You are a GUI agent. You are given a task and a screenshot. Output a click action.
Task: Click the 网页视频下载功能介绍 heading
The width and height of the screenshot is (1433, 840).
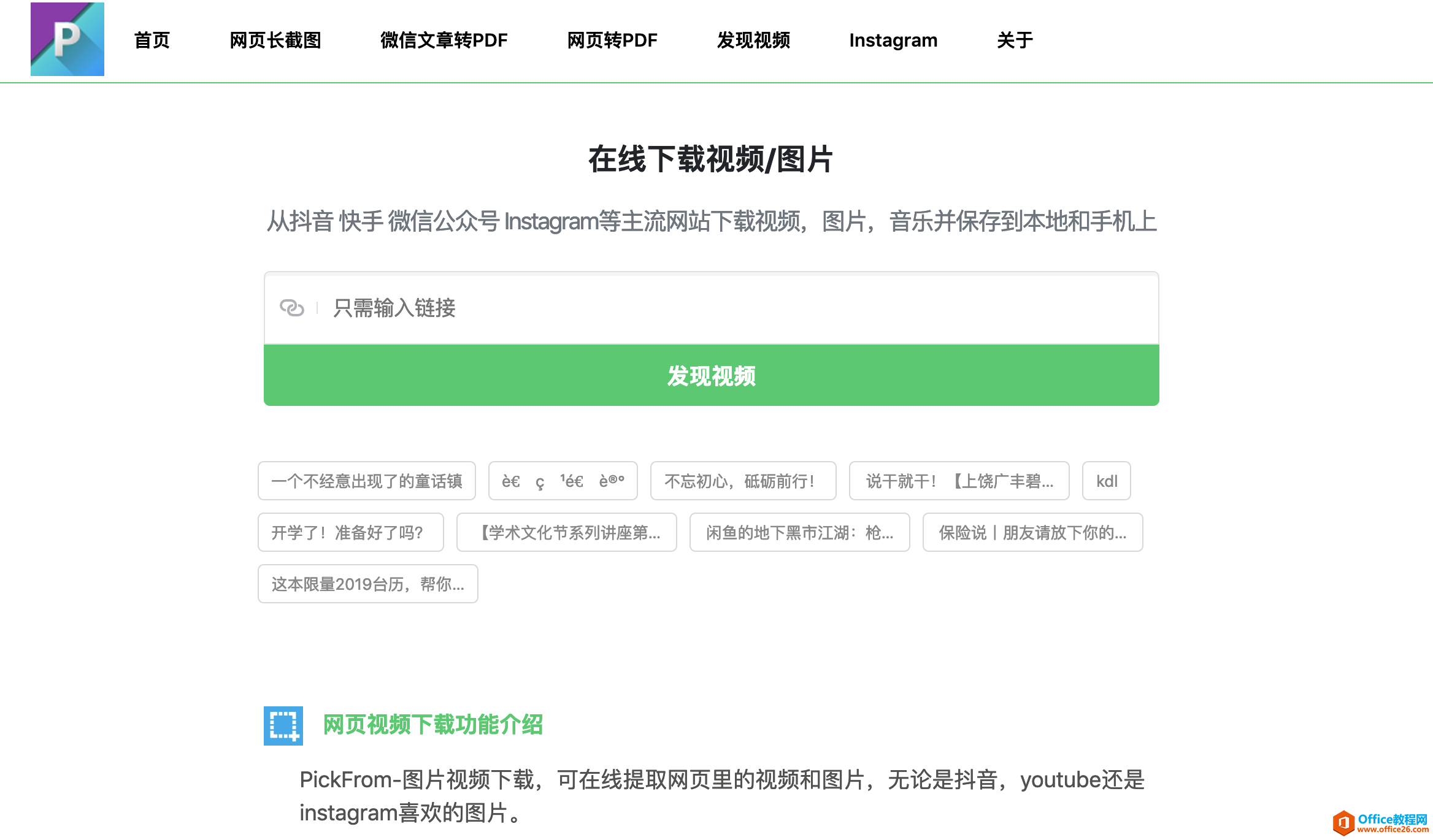click(432, 725)
